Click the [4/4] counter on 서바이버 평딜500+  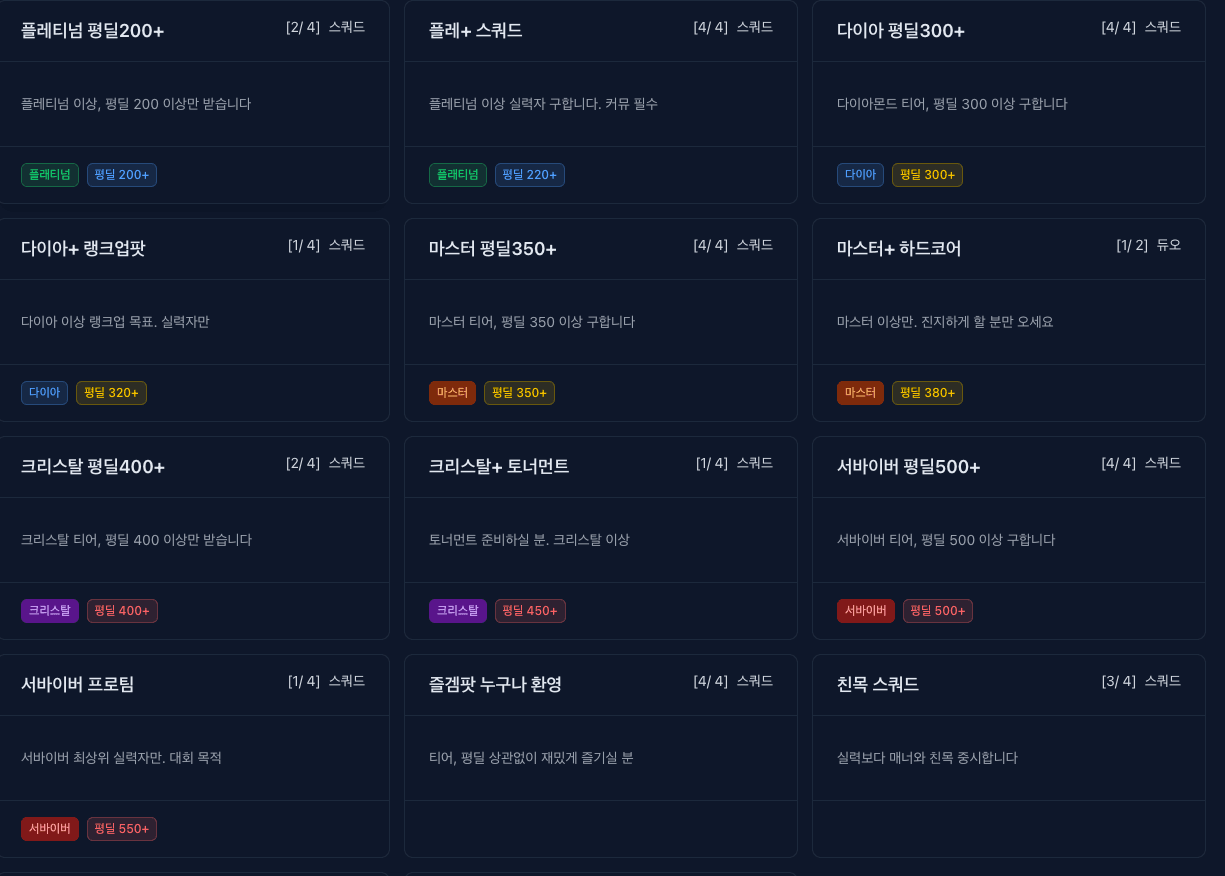tap(1117, 463)
